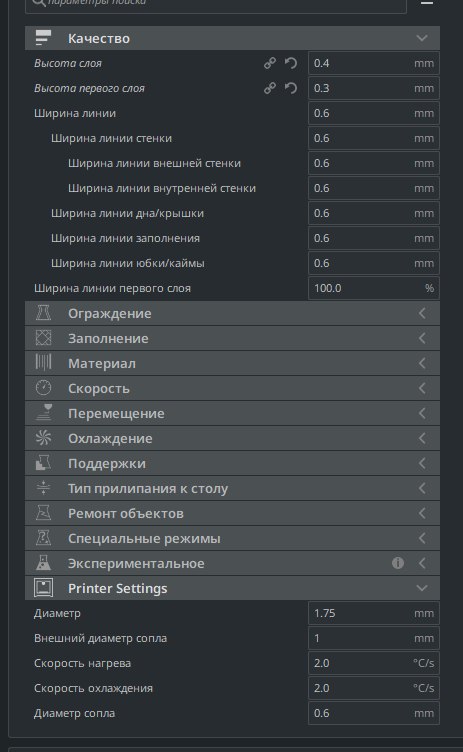Click the Printer Settings category icon

pos(43,588)
